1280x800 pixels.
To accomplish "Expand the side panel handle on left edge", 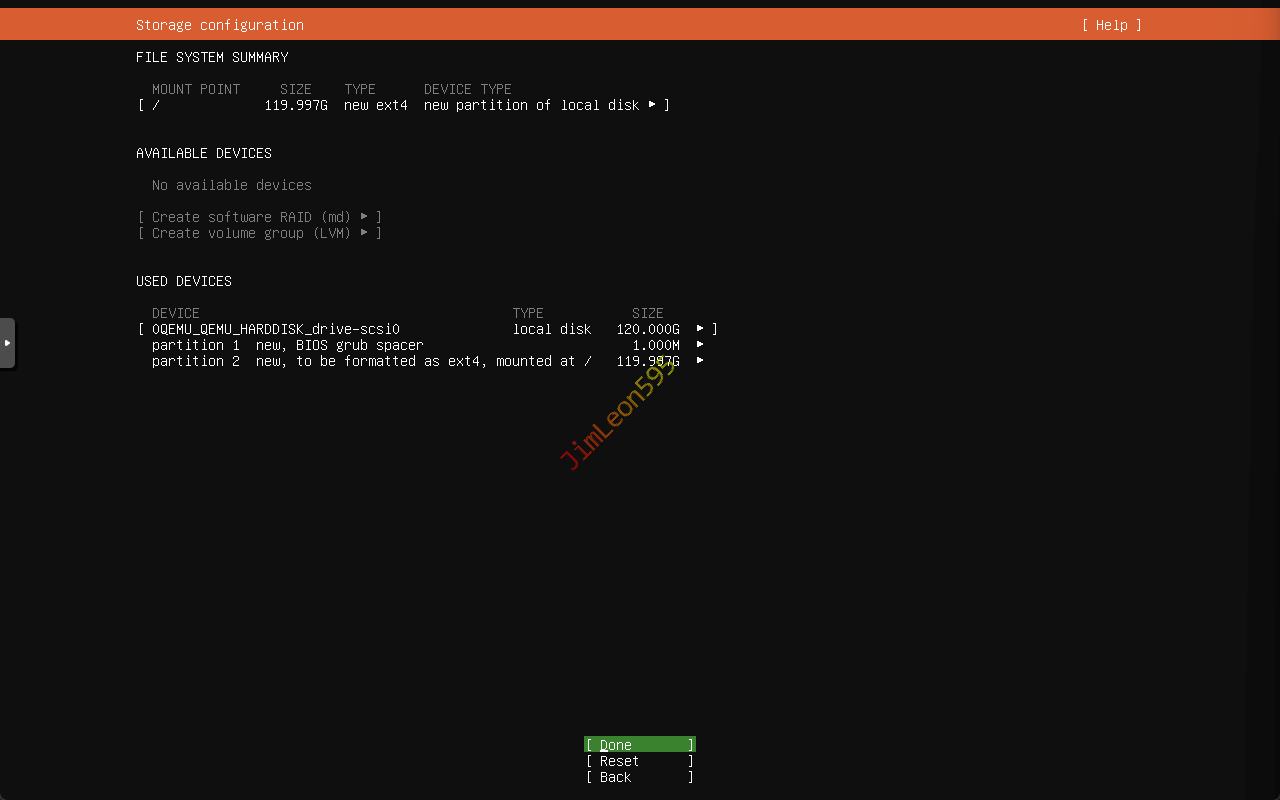I will click(7, 343).
